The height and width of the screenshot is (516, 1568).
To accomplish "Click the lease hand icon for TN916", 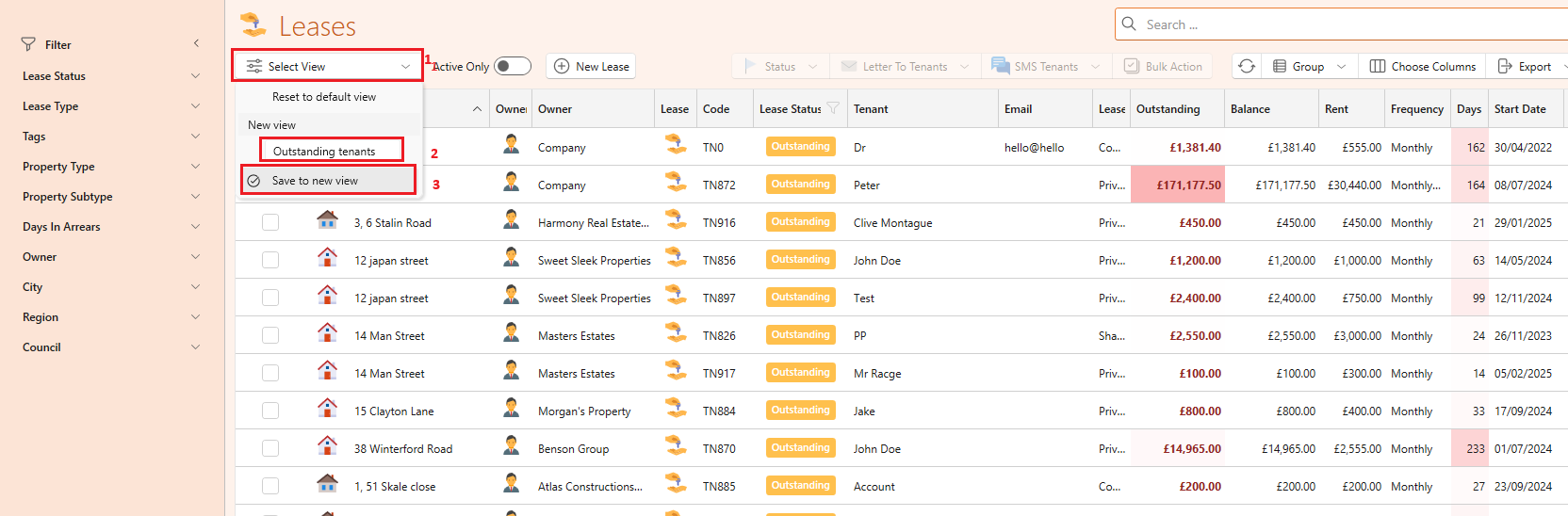I will [676, 219].
